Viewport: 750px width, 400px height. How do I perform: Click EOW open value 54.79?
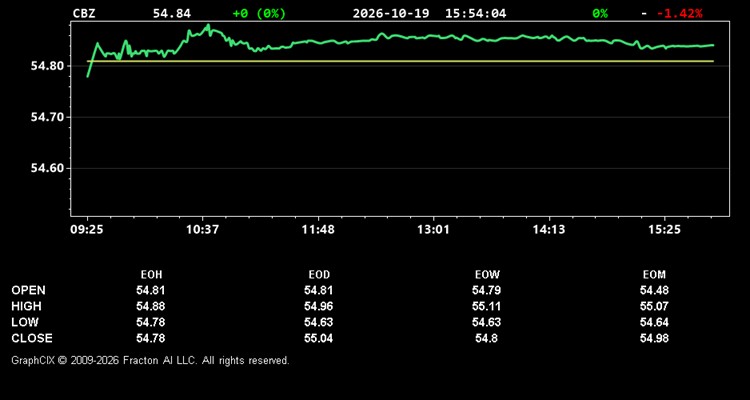tap(486, 290)
